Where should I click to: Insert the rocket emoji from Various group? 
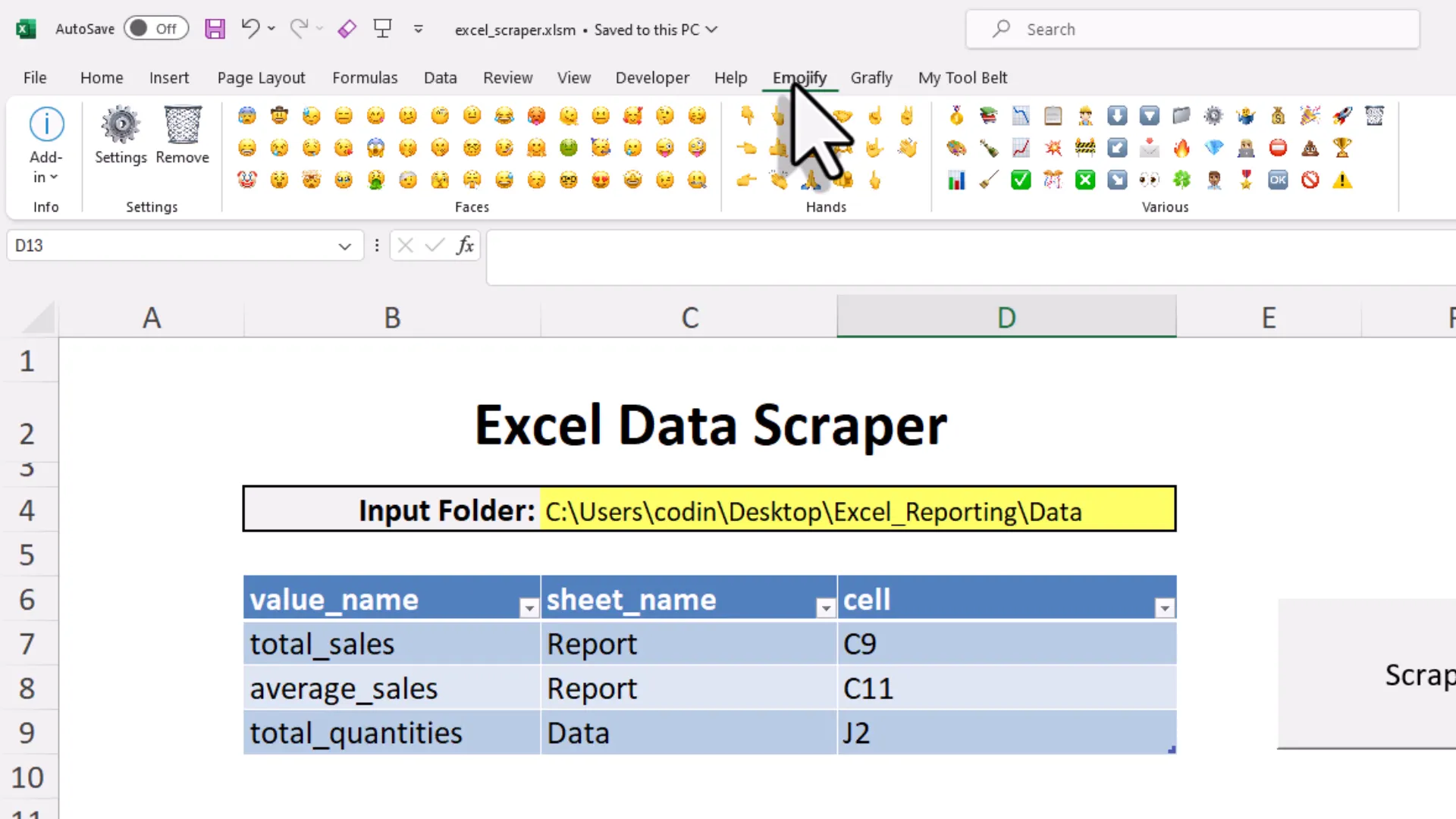coord(1342,115)
